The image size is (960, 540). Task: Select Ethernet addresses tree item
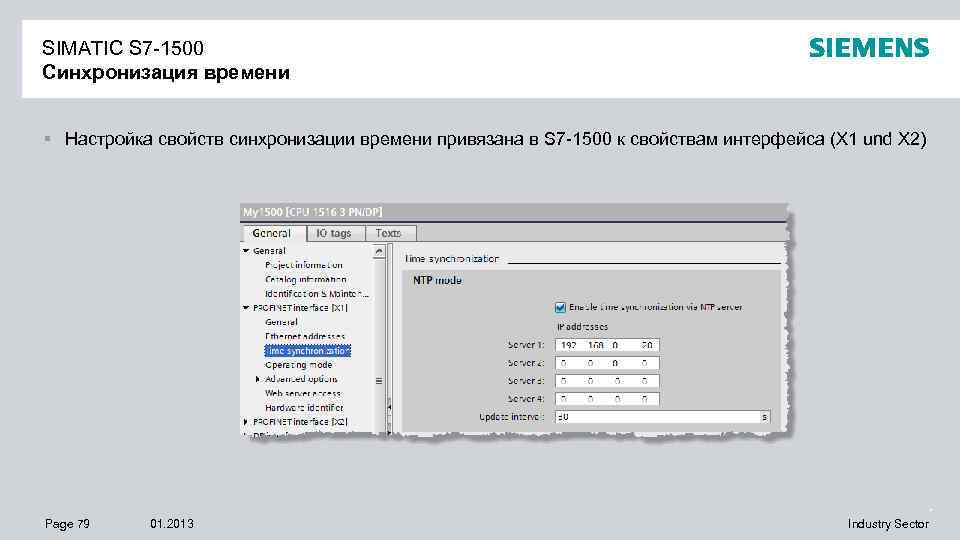tap(305, 336)
